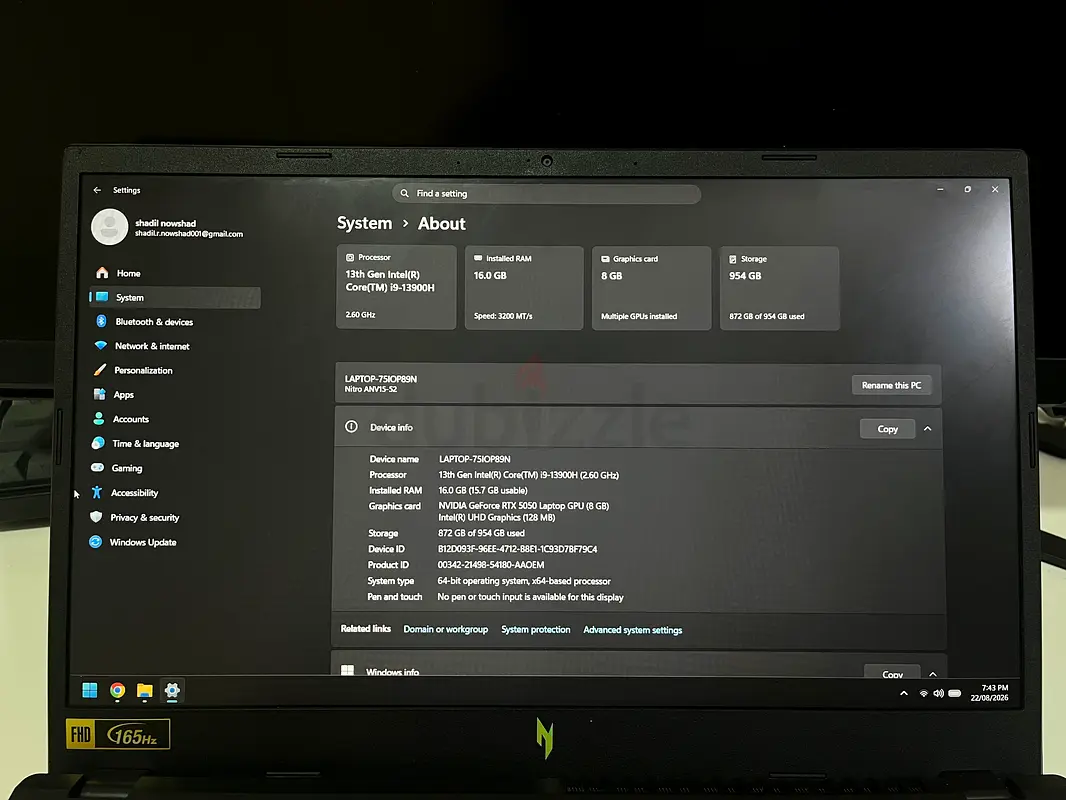Click Rename this PC button
This screenshot has width=1066, height=800.
tap(891, 385)
